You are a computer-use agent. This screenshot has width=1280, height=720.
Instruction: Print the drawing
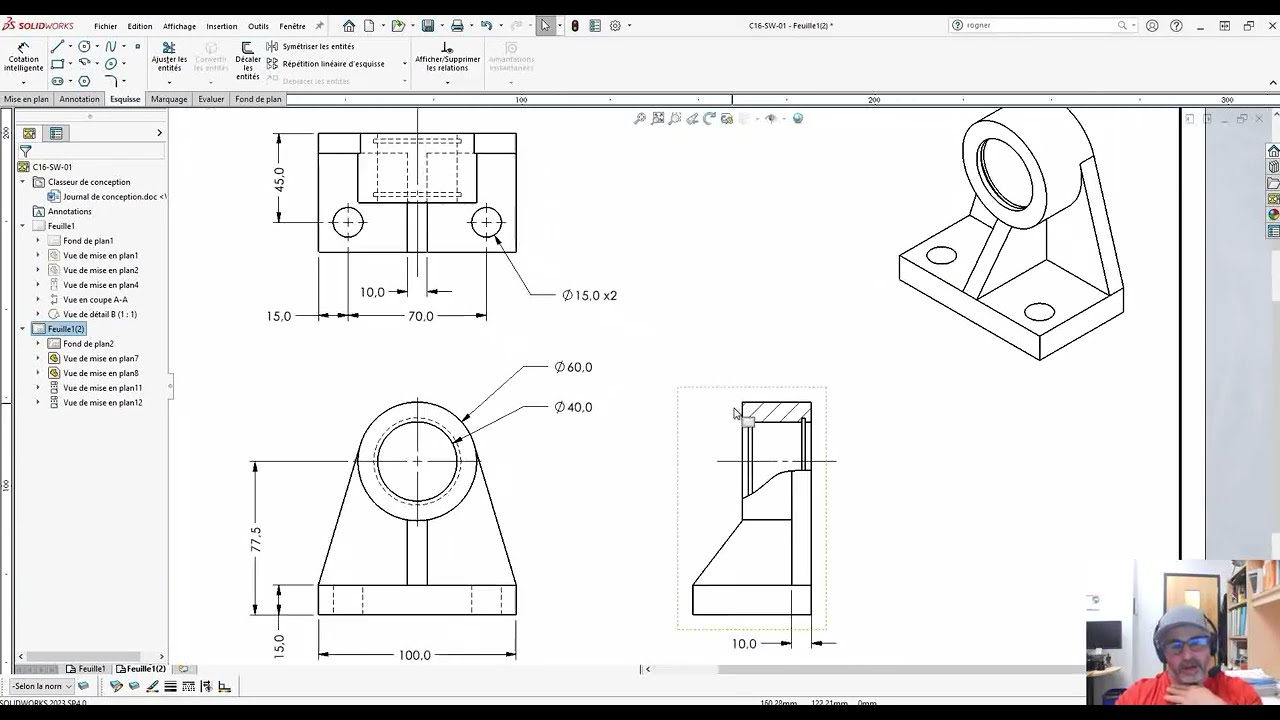457,26
